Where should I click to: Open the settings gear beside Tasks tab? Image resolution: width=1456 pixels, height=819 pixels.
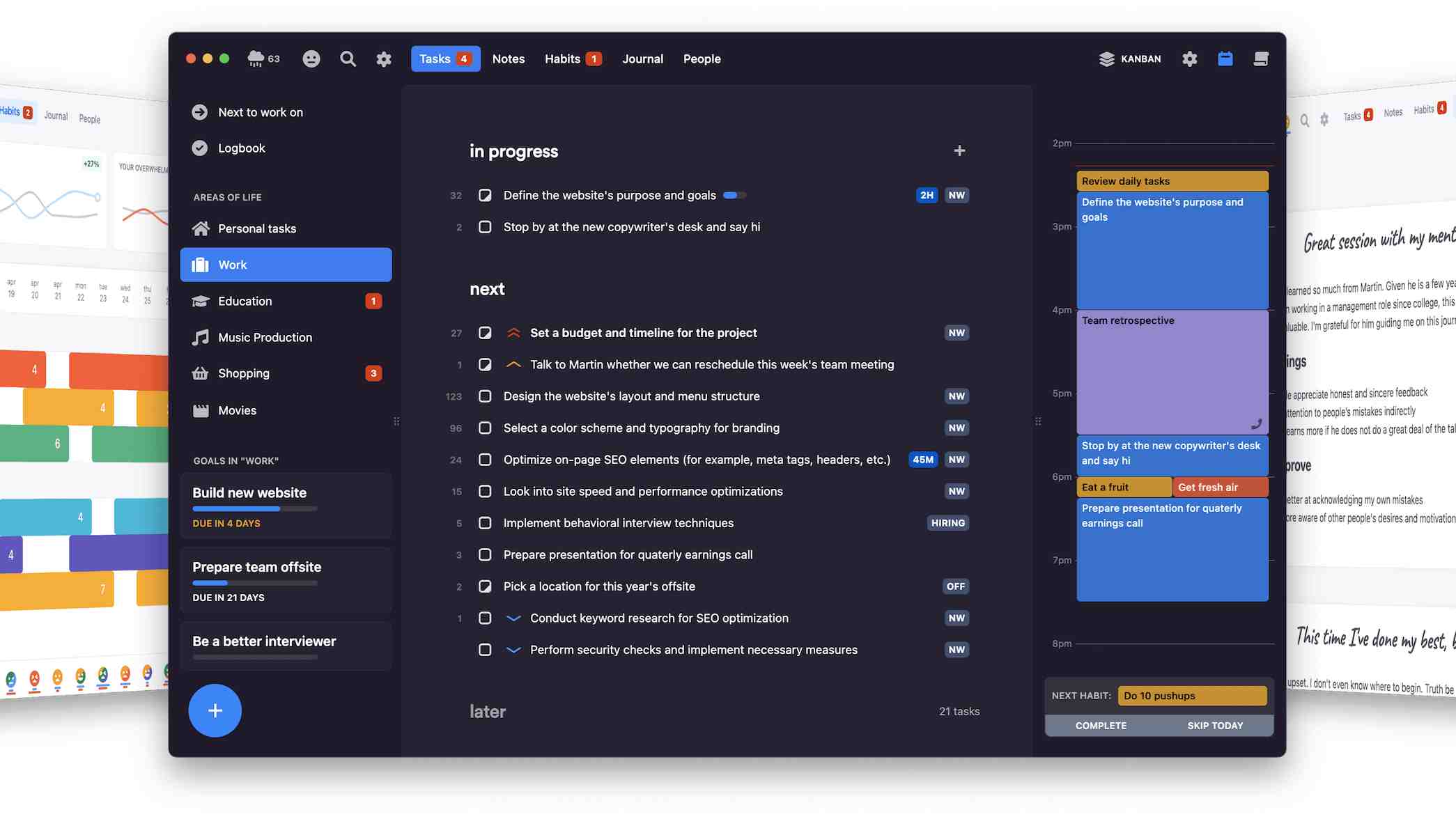pos(384,58)
